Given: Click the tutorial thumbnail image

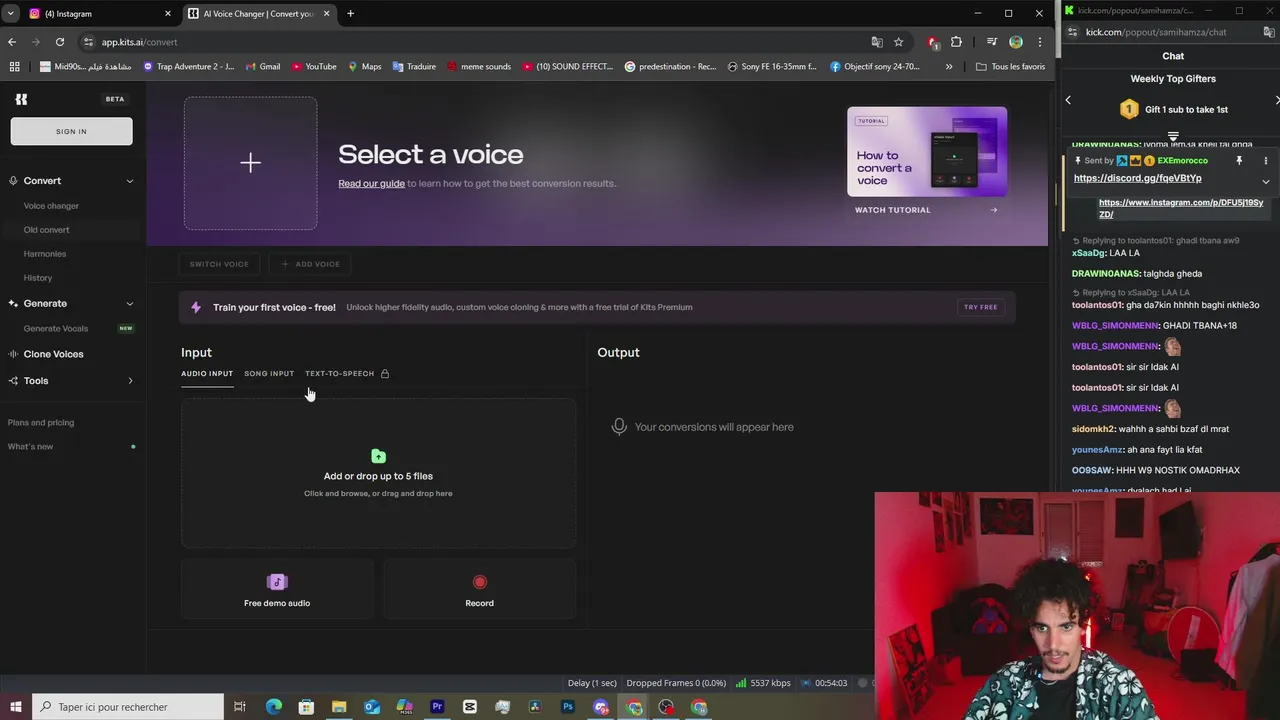Looking at the screenshot, I should point(927,152).
